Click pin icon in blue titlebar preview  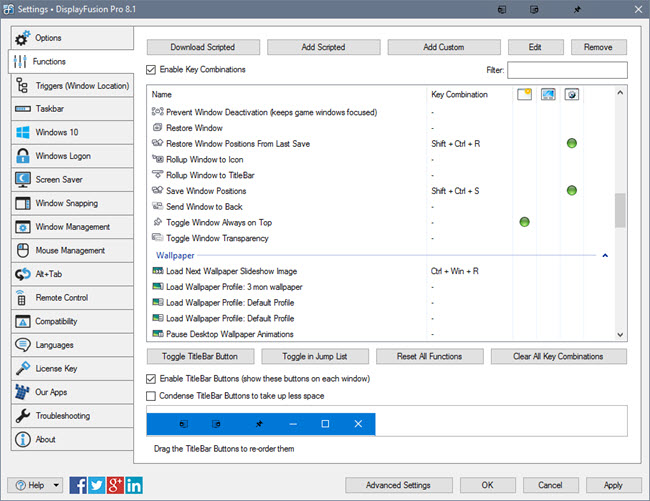259,424
